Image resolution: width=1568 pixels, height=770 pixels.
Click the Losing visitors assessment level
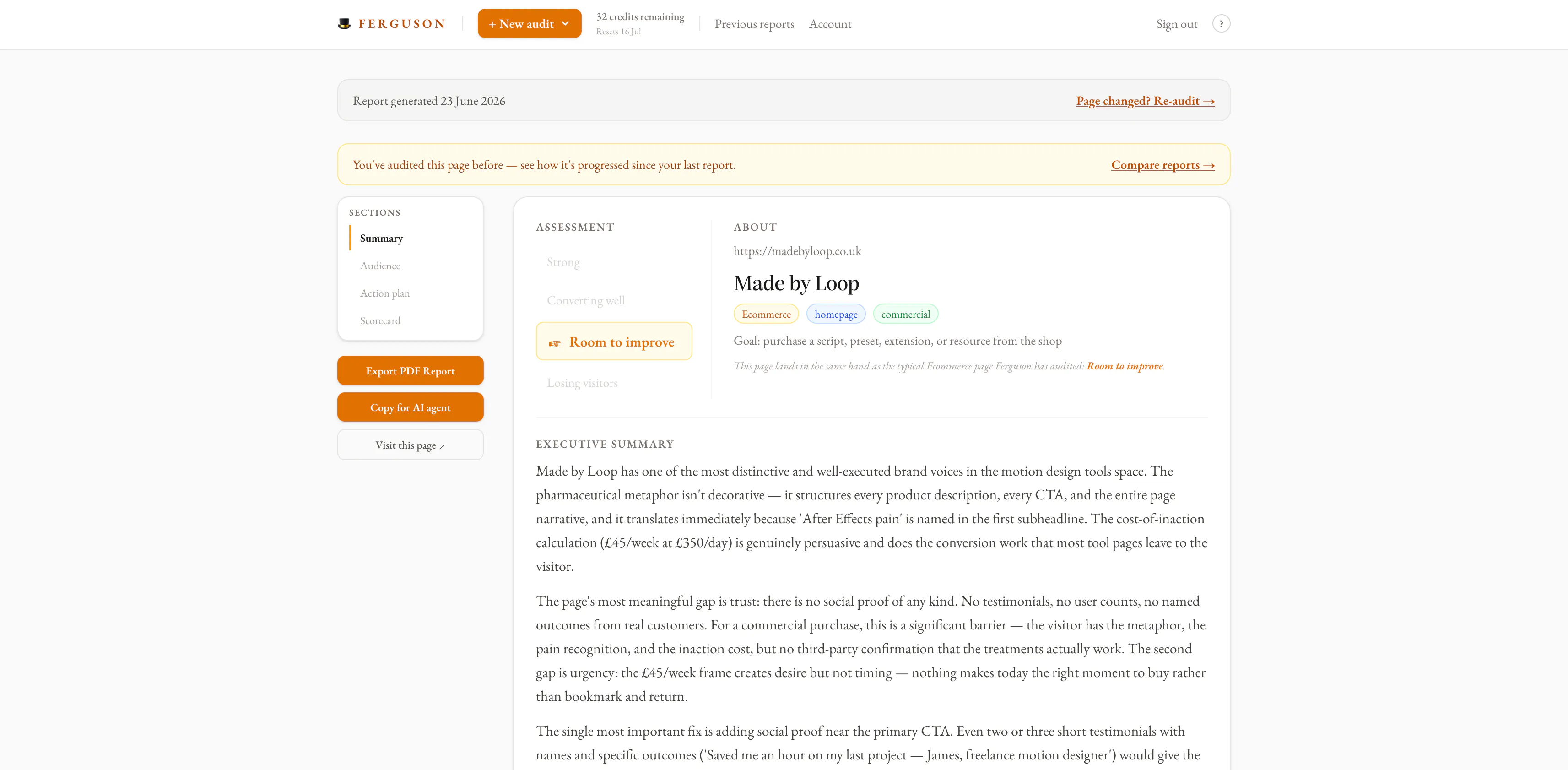click(582, 383)
